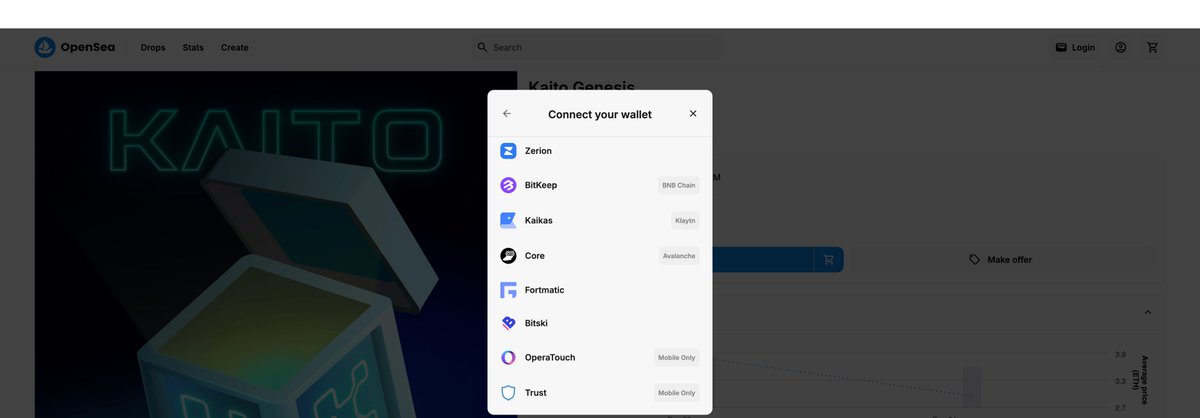The height and width of the screenshot is (418, 1200).
Task: Open the account profile icon
Action: click(1121, 47)
